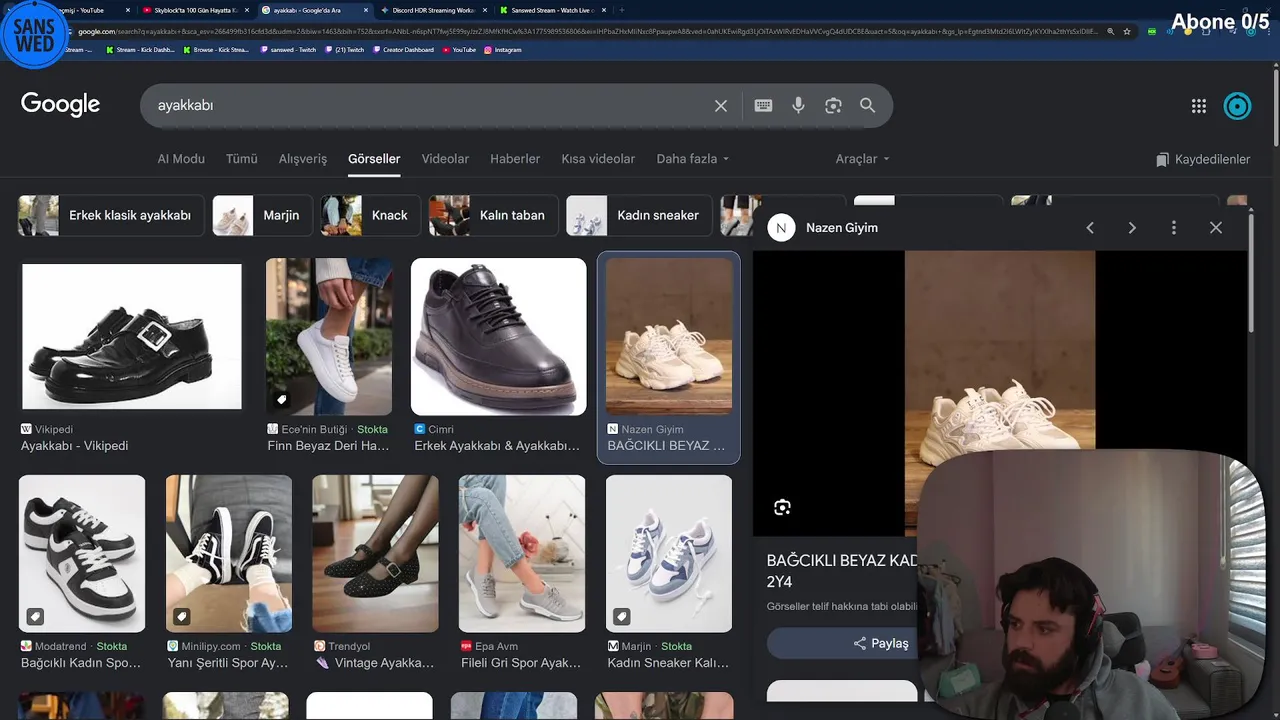The image size is (1280, 720).
Task: Switch to the Videolar tab
Action: [x=445, y=159]
